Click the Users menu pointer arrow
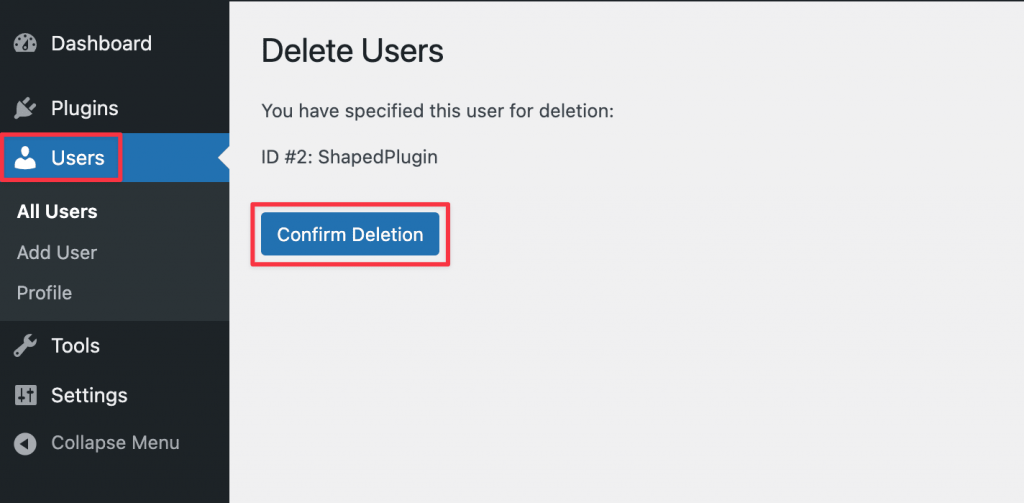This screenshot has width=1024, height=503. click(224, 157)
